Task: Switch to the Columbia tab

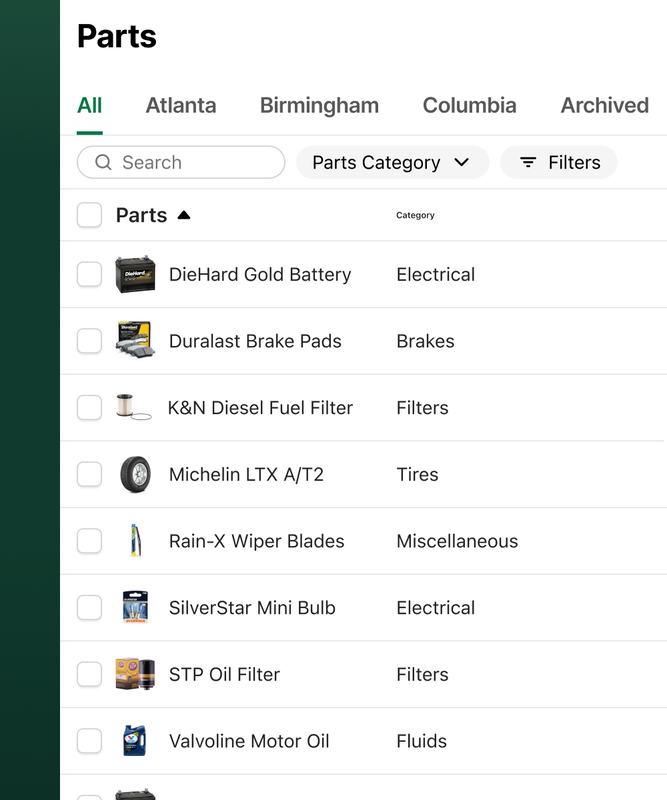Action: click(470, 106)
